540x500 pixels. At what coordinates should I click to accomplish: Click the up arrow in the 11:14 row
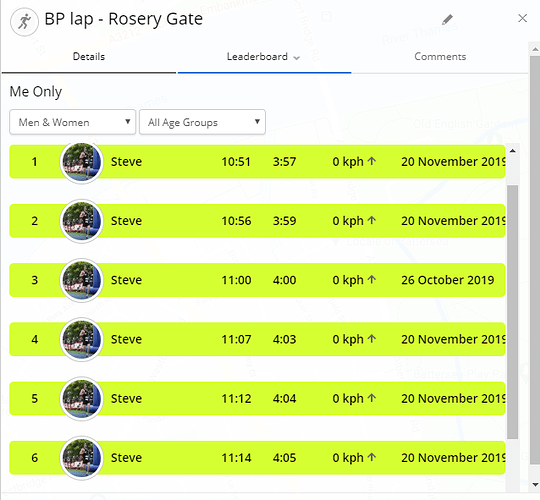[x=372, y=457]
